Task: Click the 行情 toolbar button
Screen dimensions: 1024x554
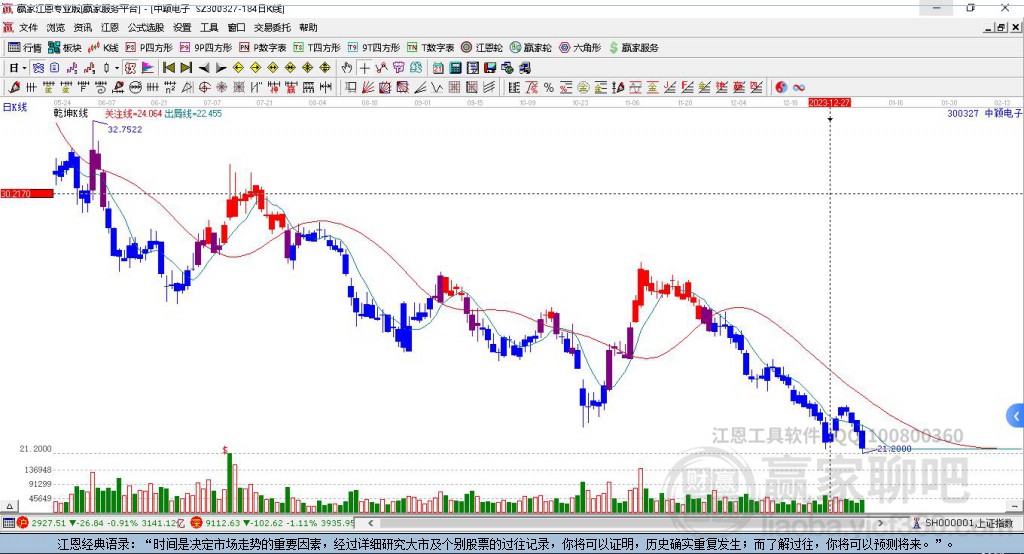Action: [x=25, y=48]
